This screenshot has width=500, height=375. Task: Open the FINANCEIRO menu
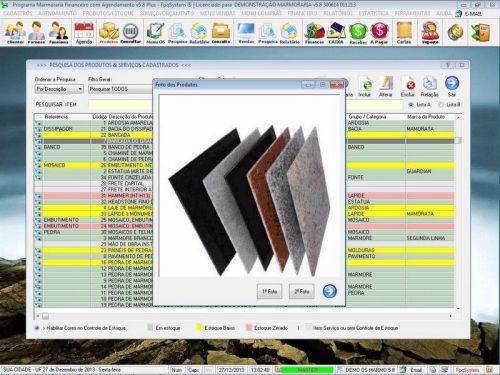(302, 13)
